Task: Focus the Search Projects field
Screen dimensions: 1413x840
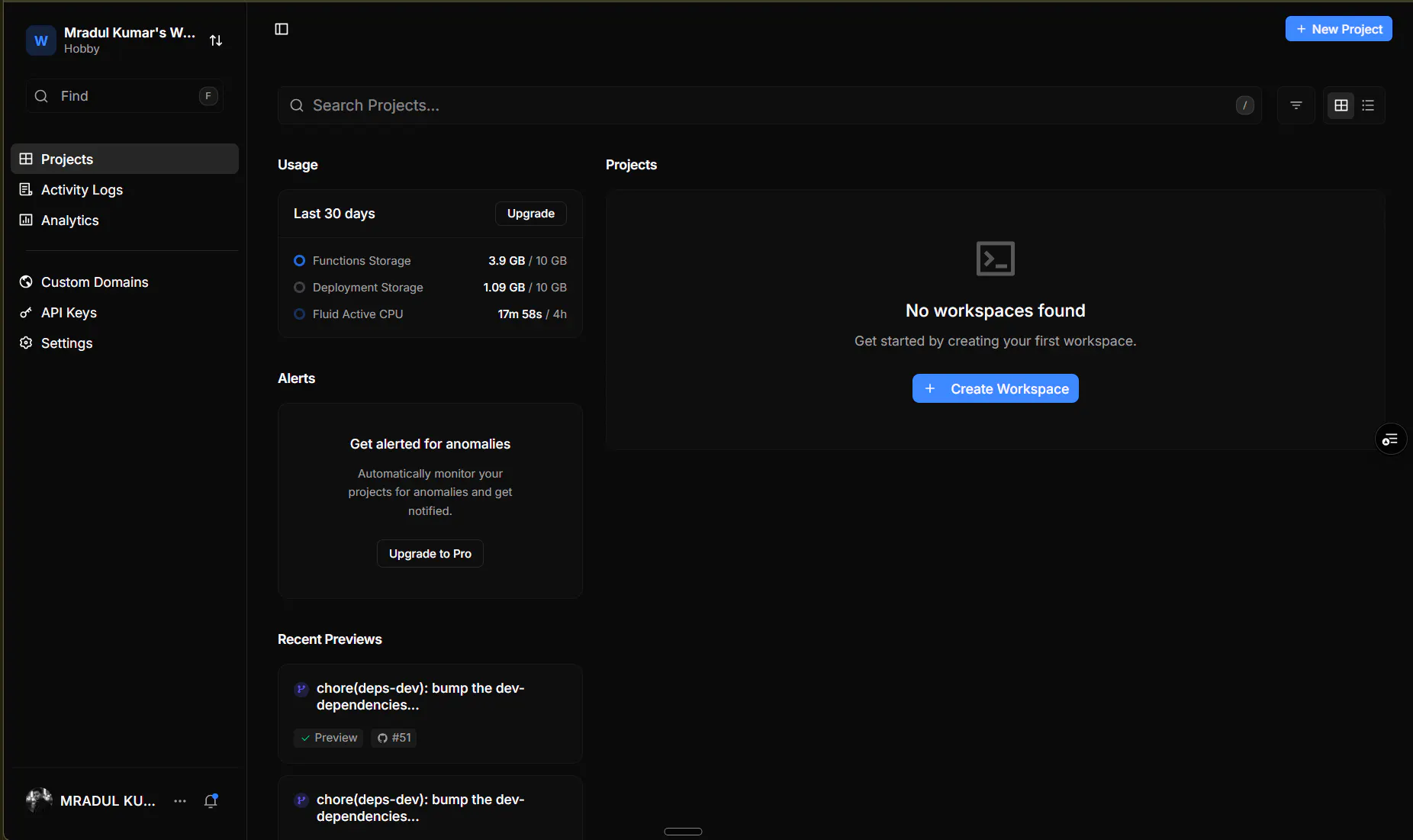Action: pos(769,105)
